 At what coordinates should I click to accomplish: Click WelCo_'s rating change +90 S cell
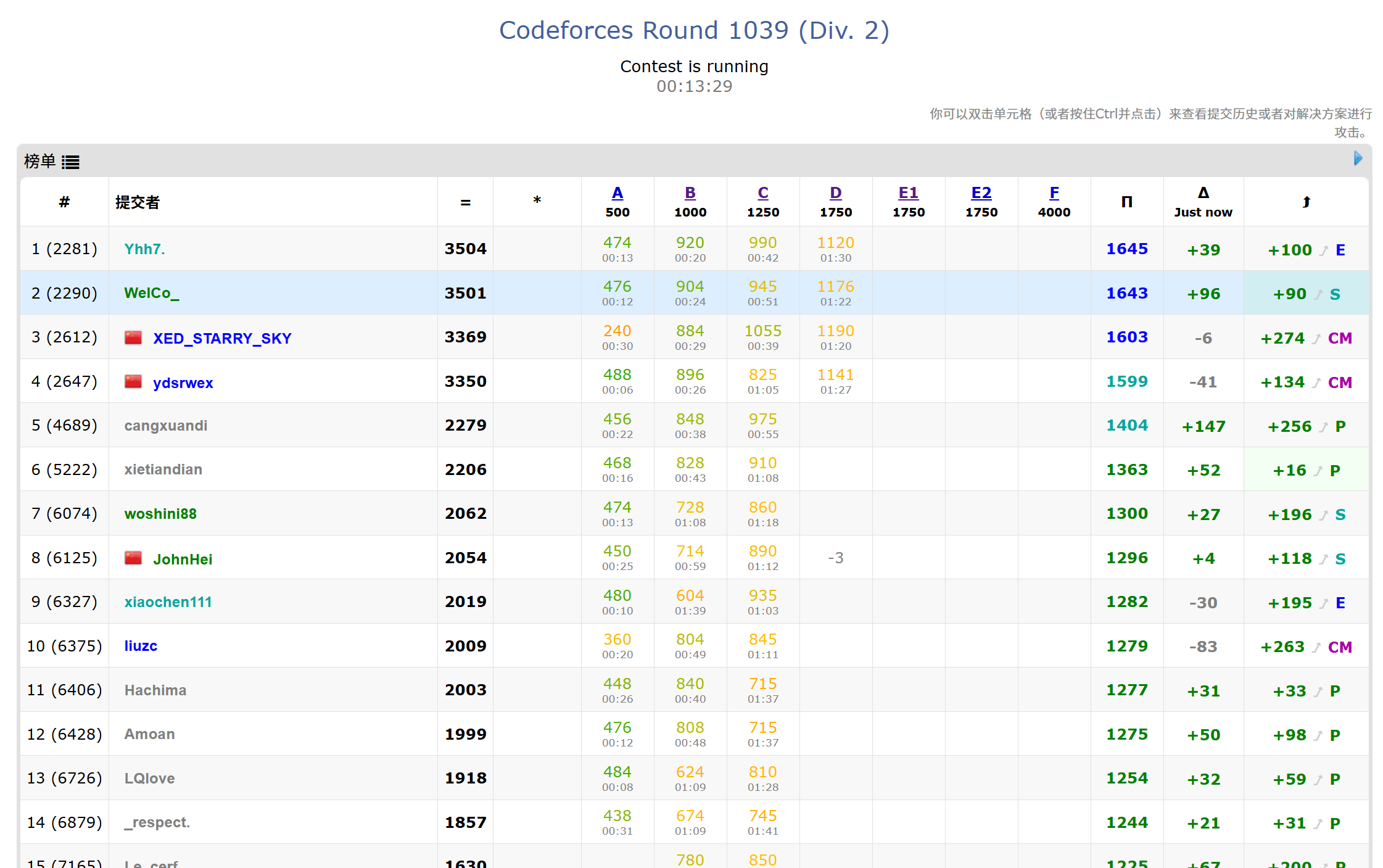click(1306, 294)
